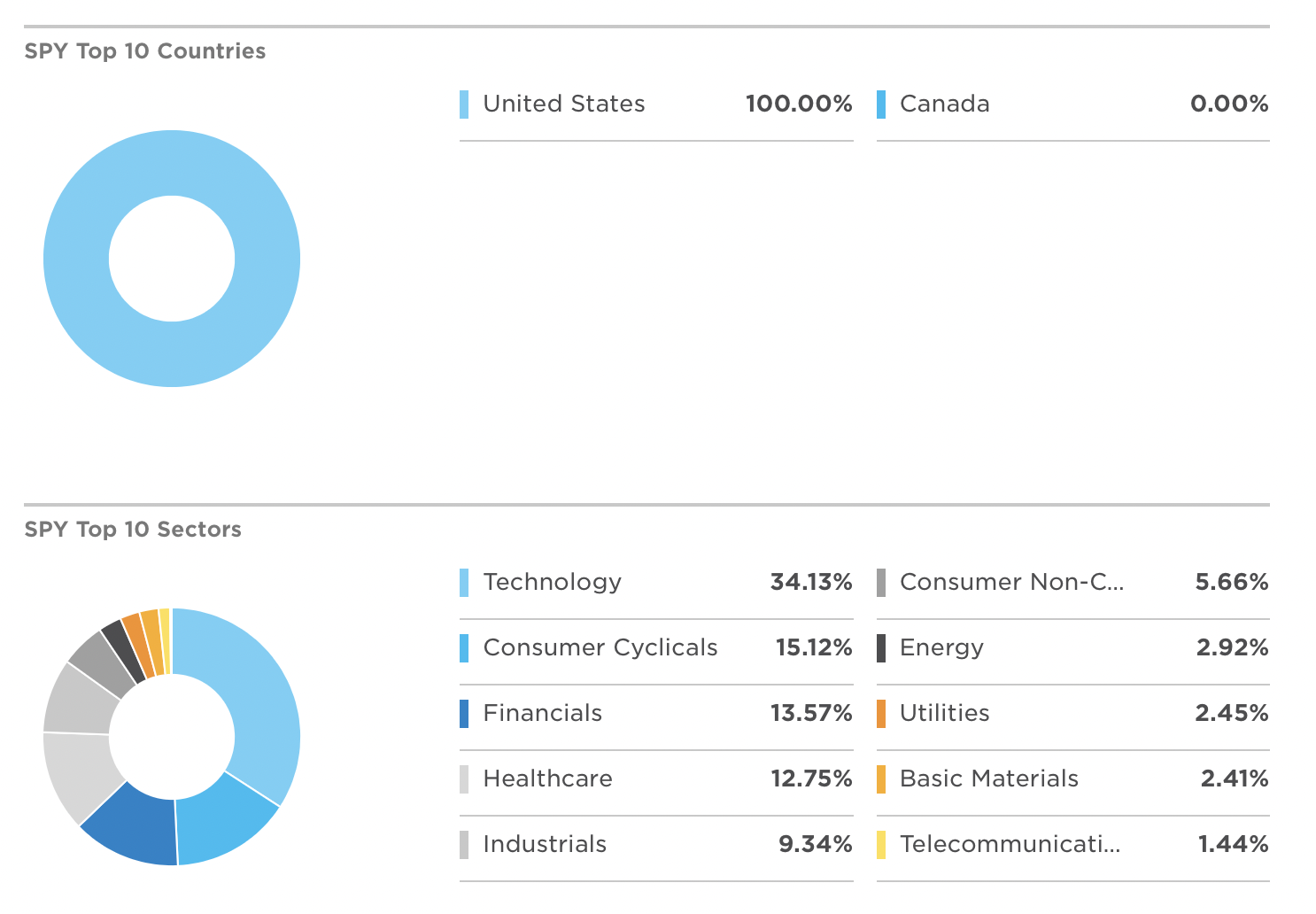The width and height of the screenshot is (1316, 914).
Task: Select the United States label
Action: (564, 104)
